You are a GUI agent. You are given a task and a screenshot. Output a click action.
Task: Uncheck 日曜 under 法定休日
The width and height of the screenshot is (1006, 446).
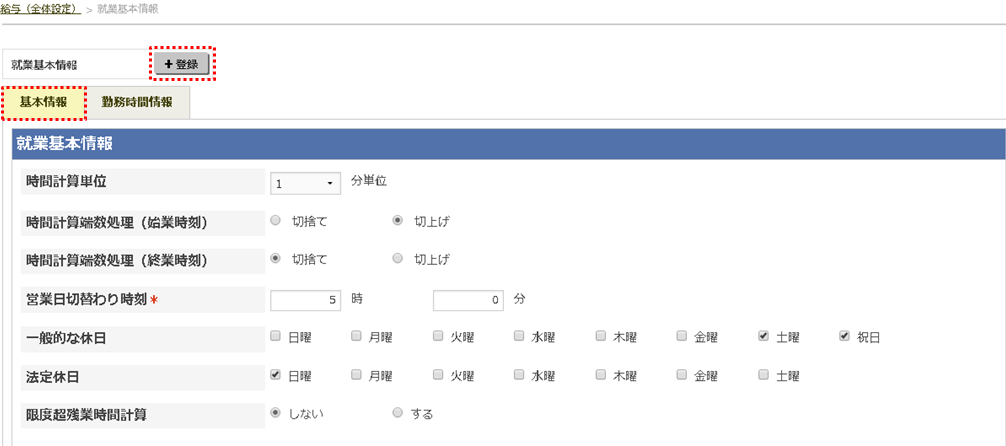pos(276,375)
